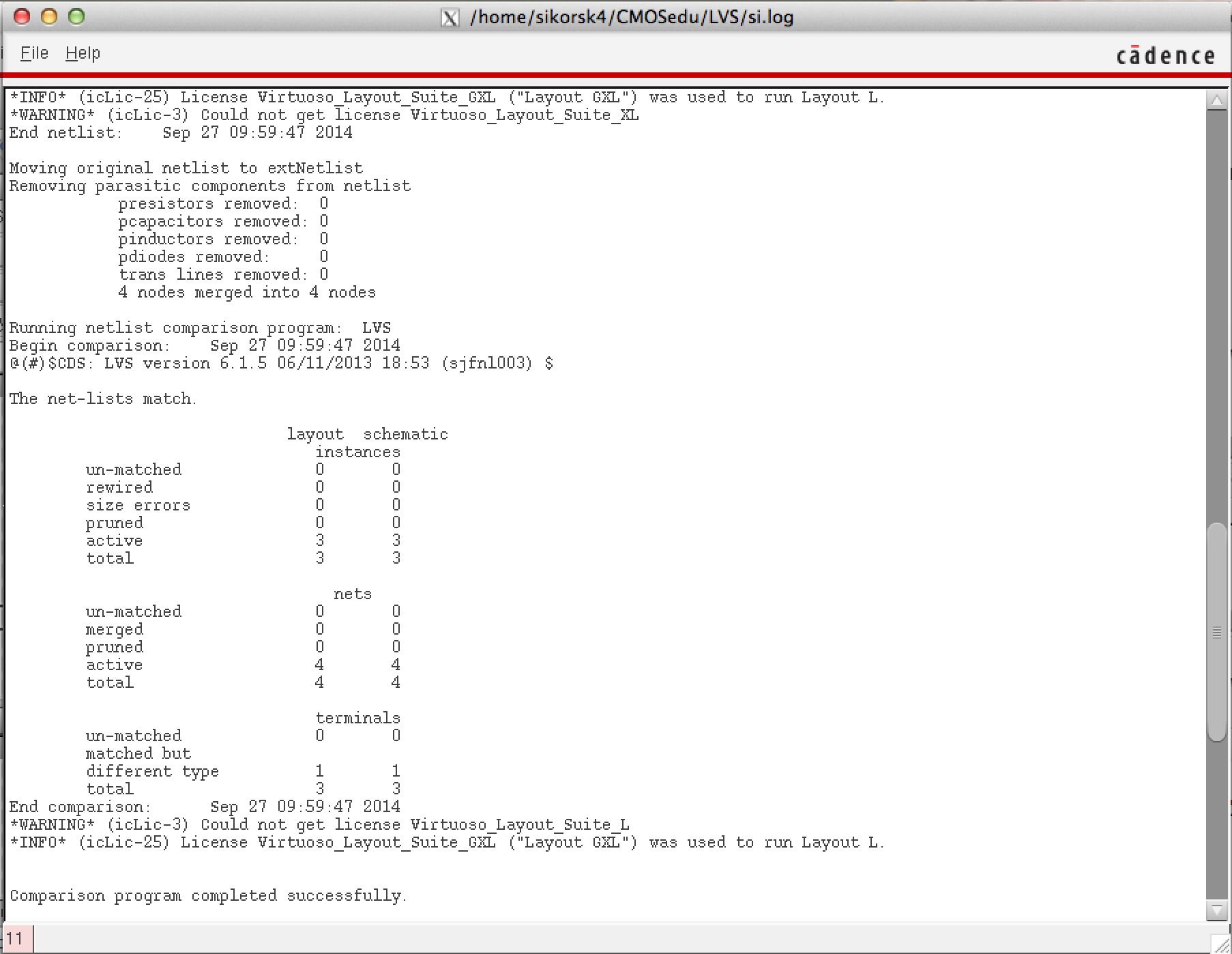Click the 'rewired' row label
The height and width of the screenshot is (954, 1232).
tap(119, 487)
